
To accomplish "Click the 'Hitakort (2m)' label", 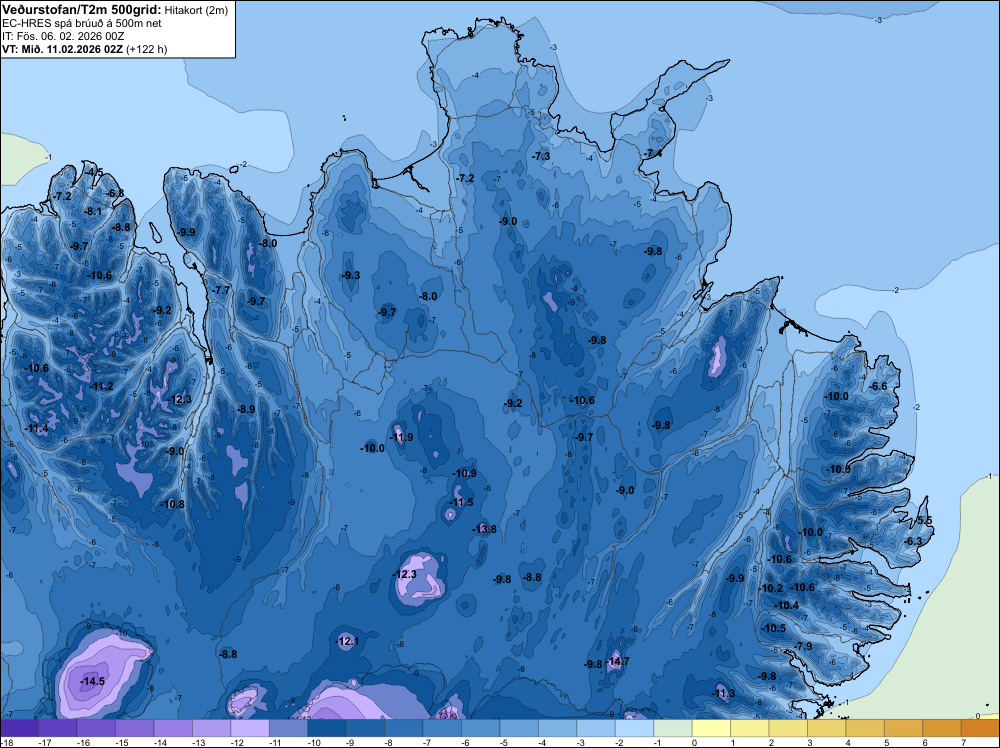I will [x=195, y=10].
